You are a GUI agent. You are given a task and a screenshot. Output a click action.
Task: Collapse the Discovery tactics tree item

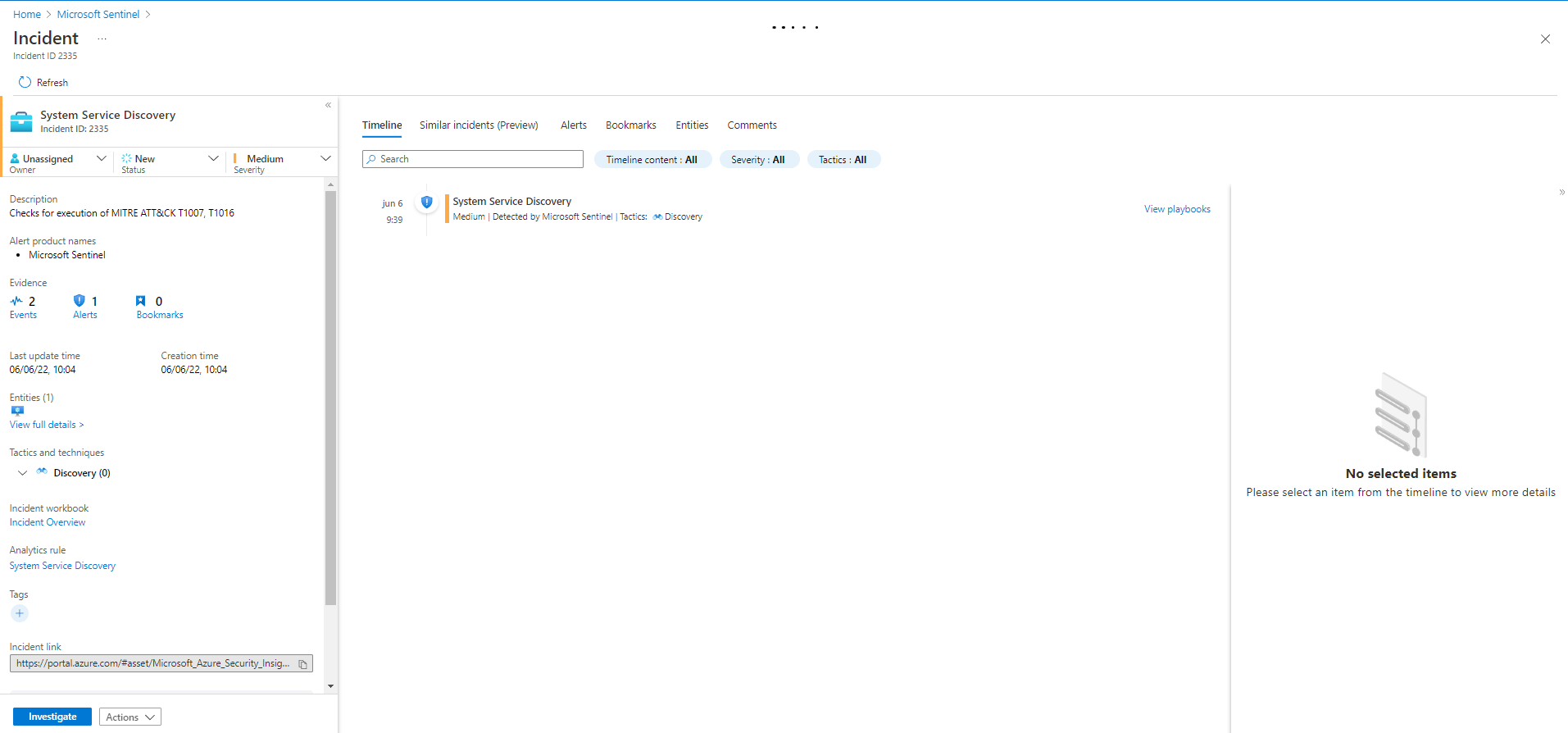click(x=22, y=473)
